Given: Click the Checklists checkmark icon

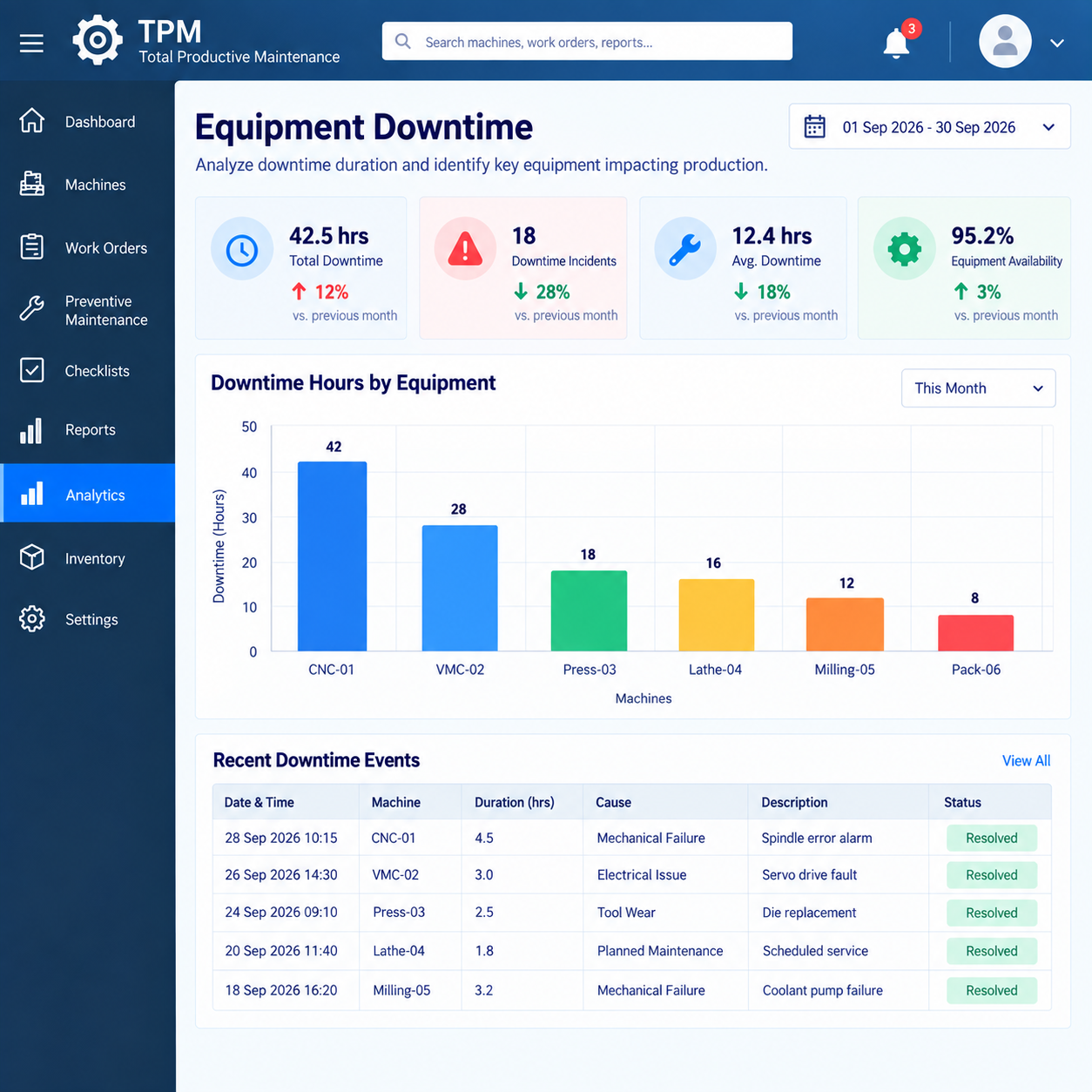Looking at the screenshot, I should coord(32,370).
